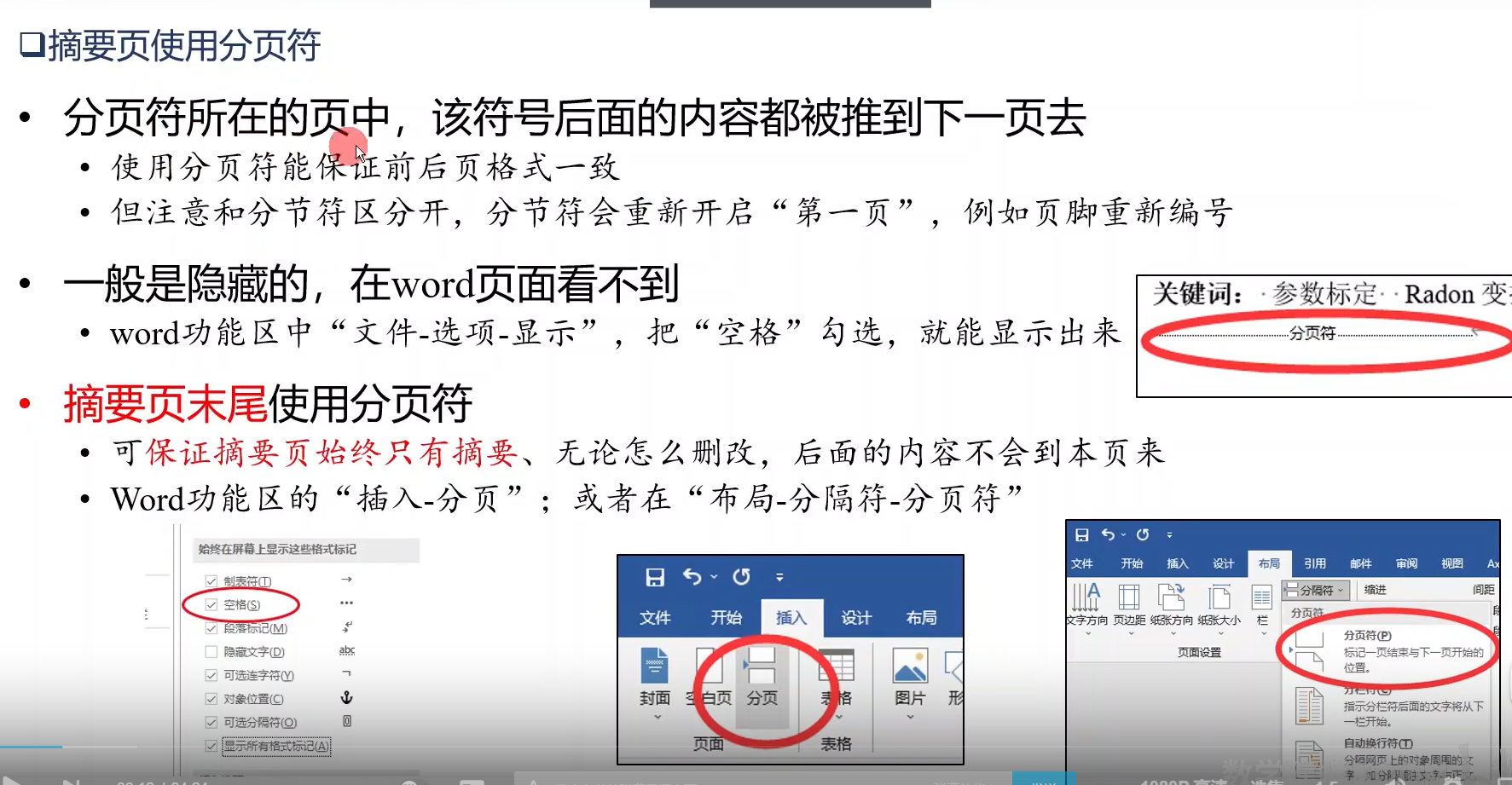This screenshot has height=785, width=1512.
Task: Toggle the 制表符(T) checkbox
Action: click(x=211, y=581)
